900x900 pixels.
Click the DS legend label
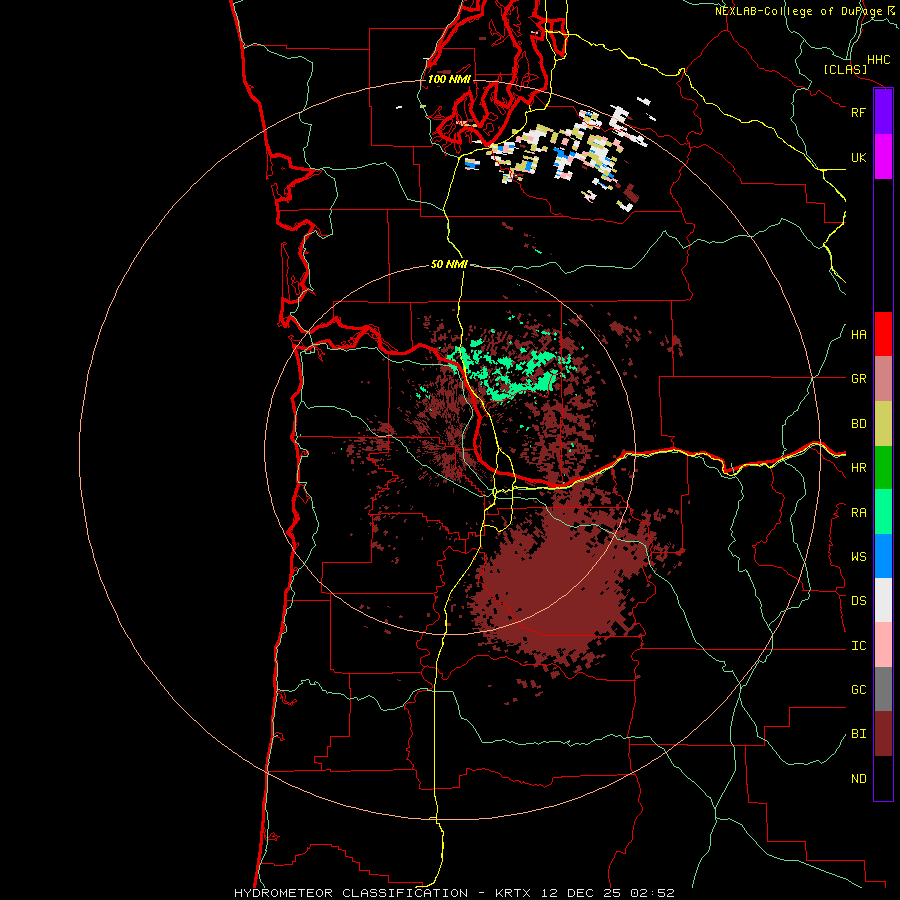858,601
